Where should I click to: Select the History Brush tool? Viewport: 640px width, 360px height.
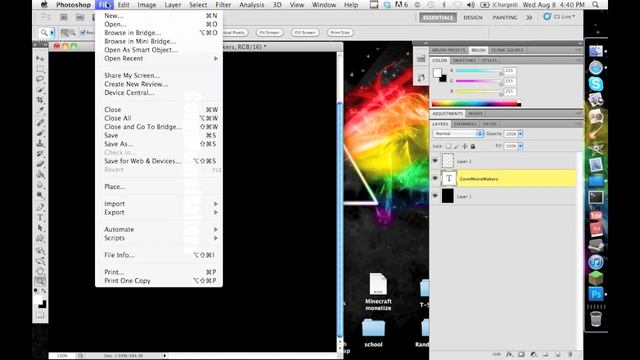[40, 153]
